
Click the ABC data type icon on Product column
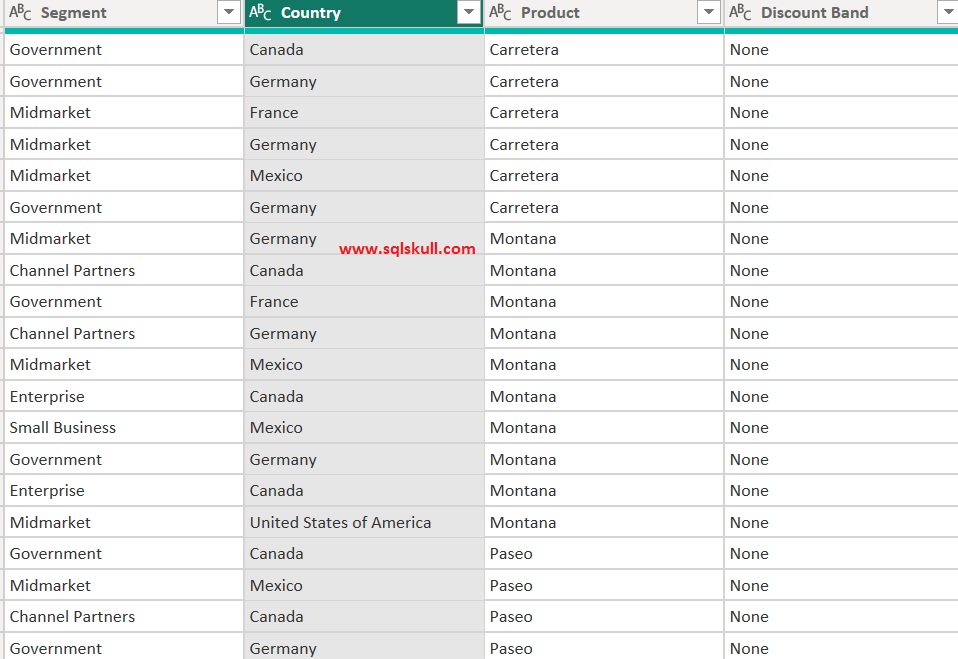(500, 12)
